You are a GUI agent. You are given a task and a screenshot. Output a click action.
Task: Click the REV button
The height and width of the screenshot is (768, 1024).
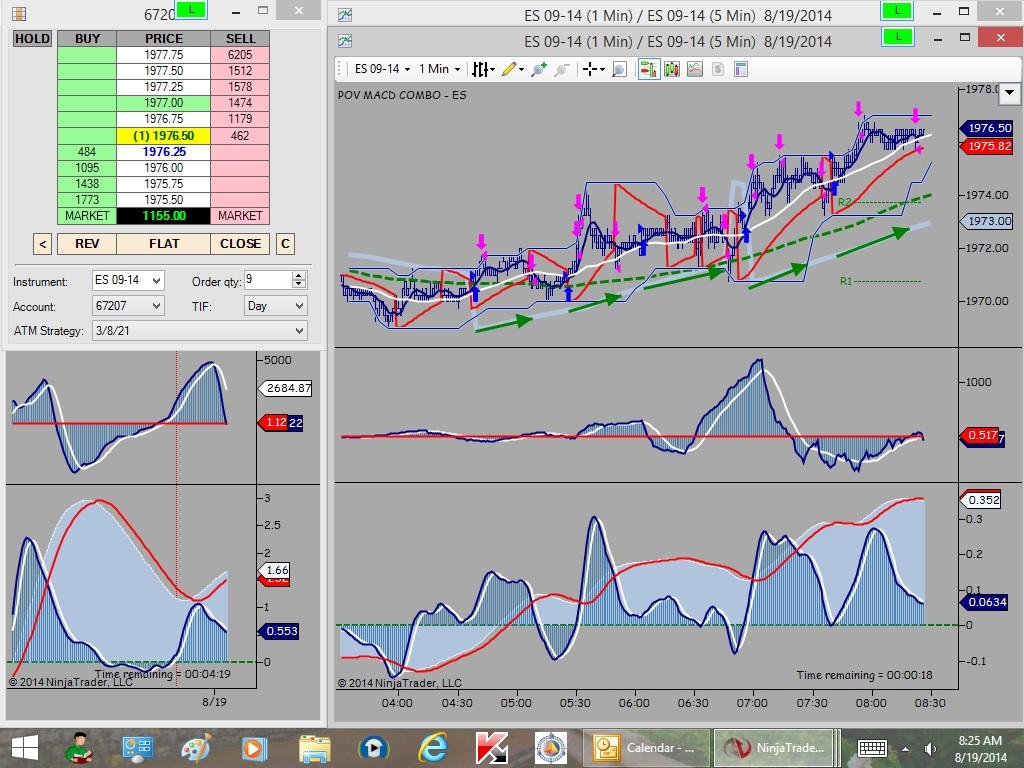pyautogui.click(x=87, y=244)
